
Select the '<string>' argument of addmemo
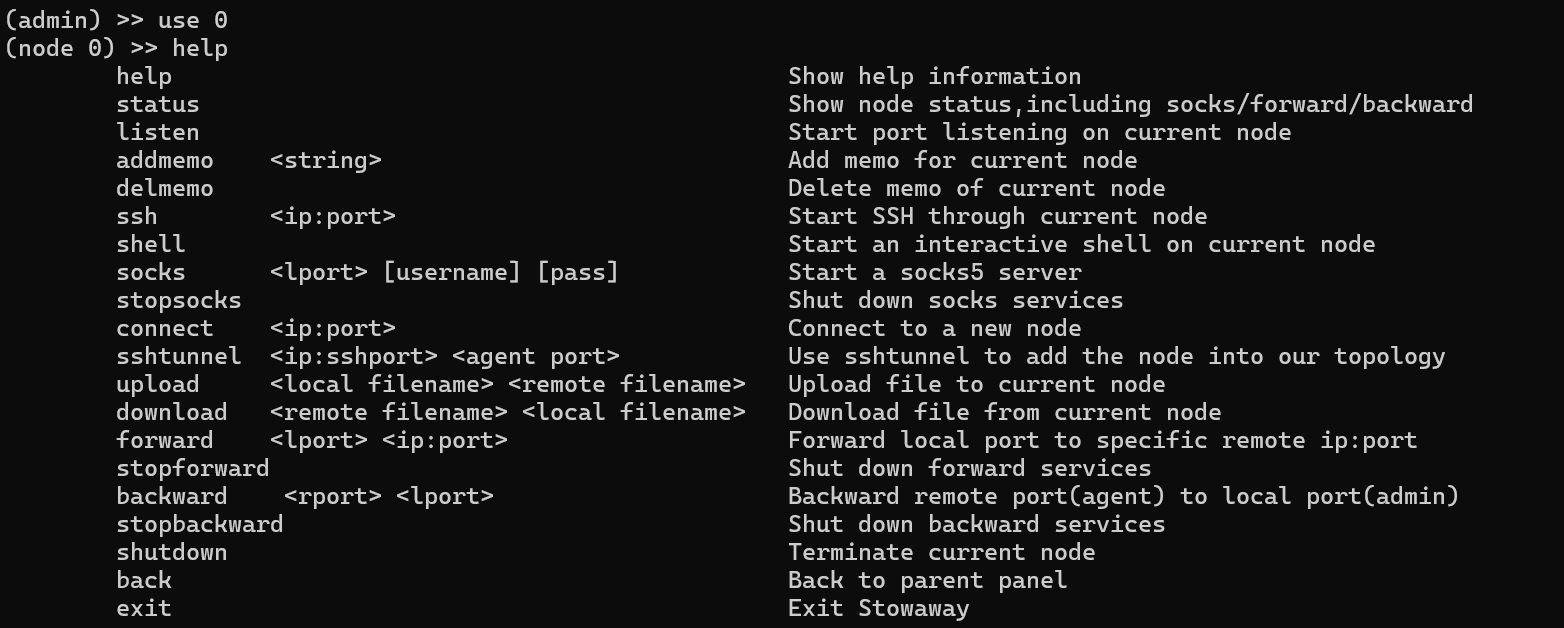(326, 160)
